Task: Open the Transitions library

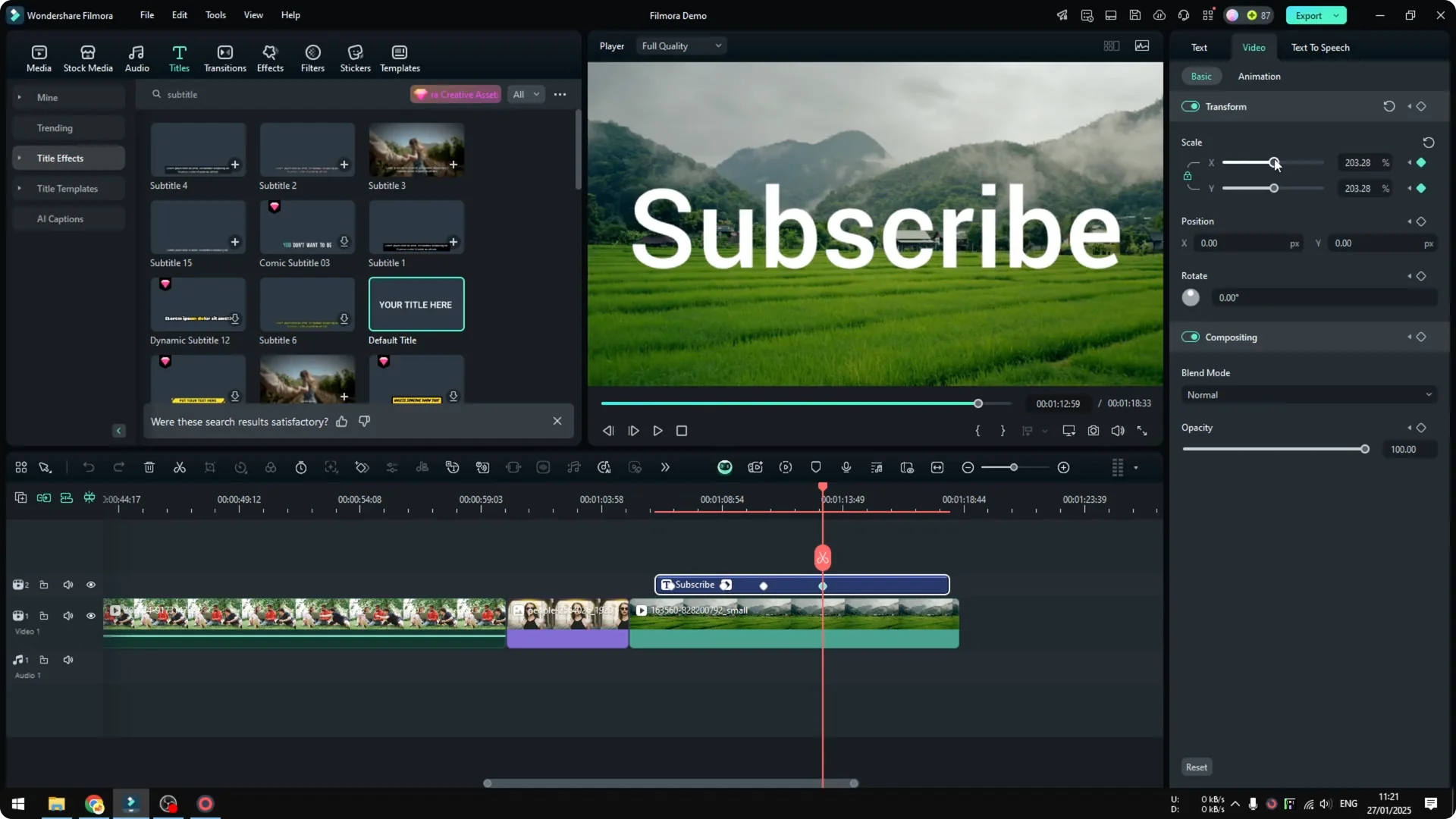Action: click(x=225, y=58)
